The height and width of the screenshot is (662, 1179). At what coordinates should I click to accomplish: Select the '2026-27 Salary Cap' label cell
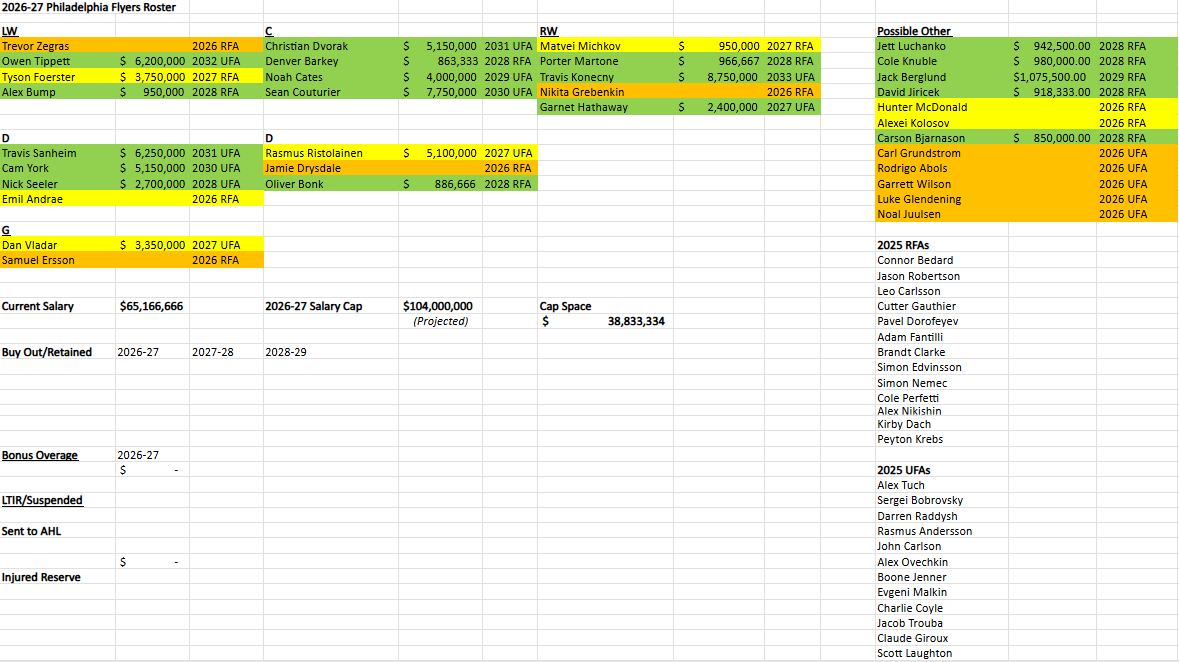pyautogui.click(x=331, y=306)
